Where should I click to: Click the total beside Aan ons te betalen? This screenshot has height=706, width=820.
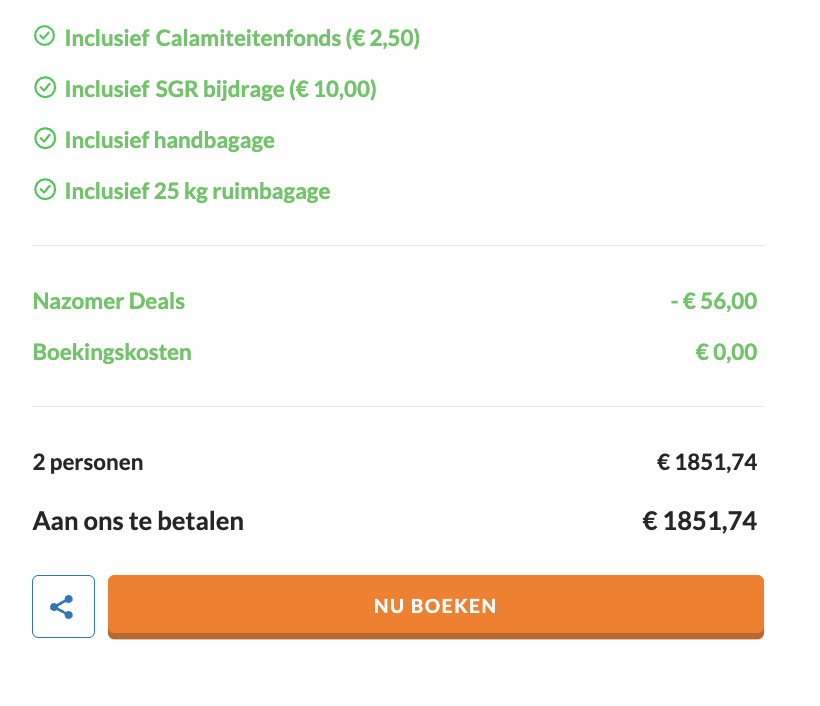coord(699,521)
